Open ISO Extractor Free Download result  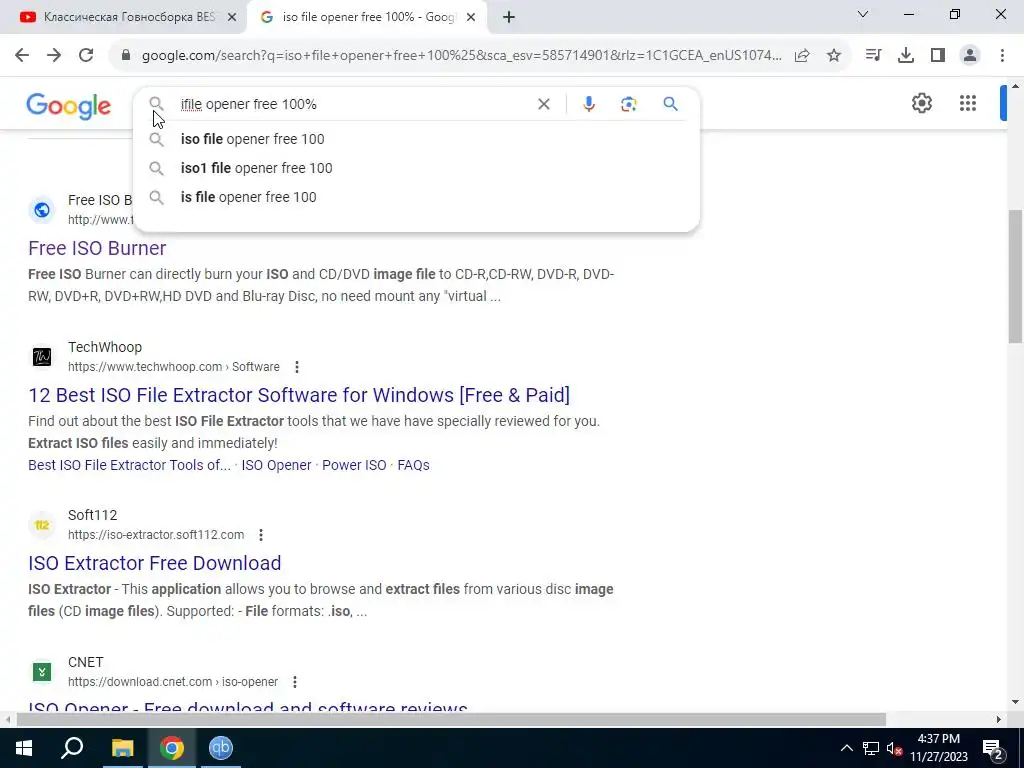155,563
